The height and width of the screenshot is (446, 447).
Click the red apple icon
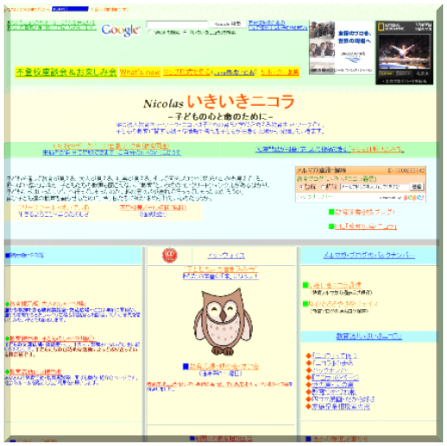[169, 255]
